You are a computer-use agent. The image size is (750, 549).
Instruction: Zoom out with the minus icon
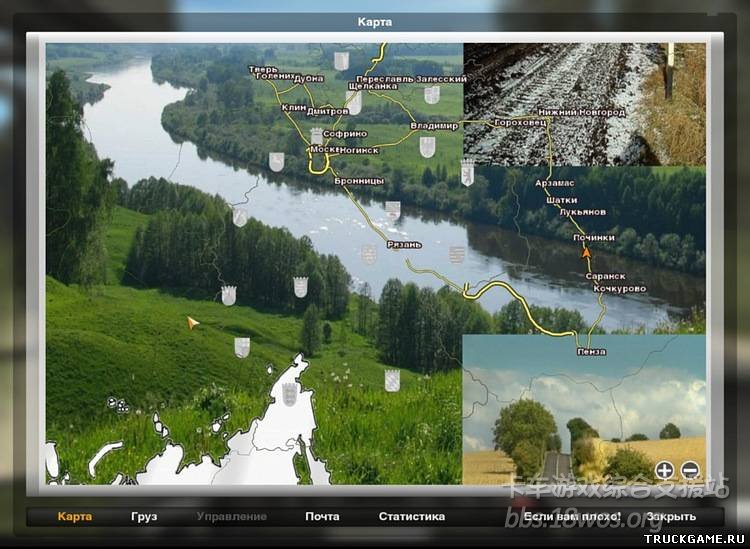(690, 470)
